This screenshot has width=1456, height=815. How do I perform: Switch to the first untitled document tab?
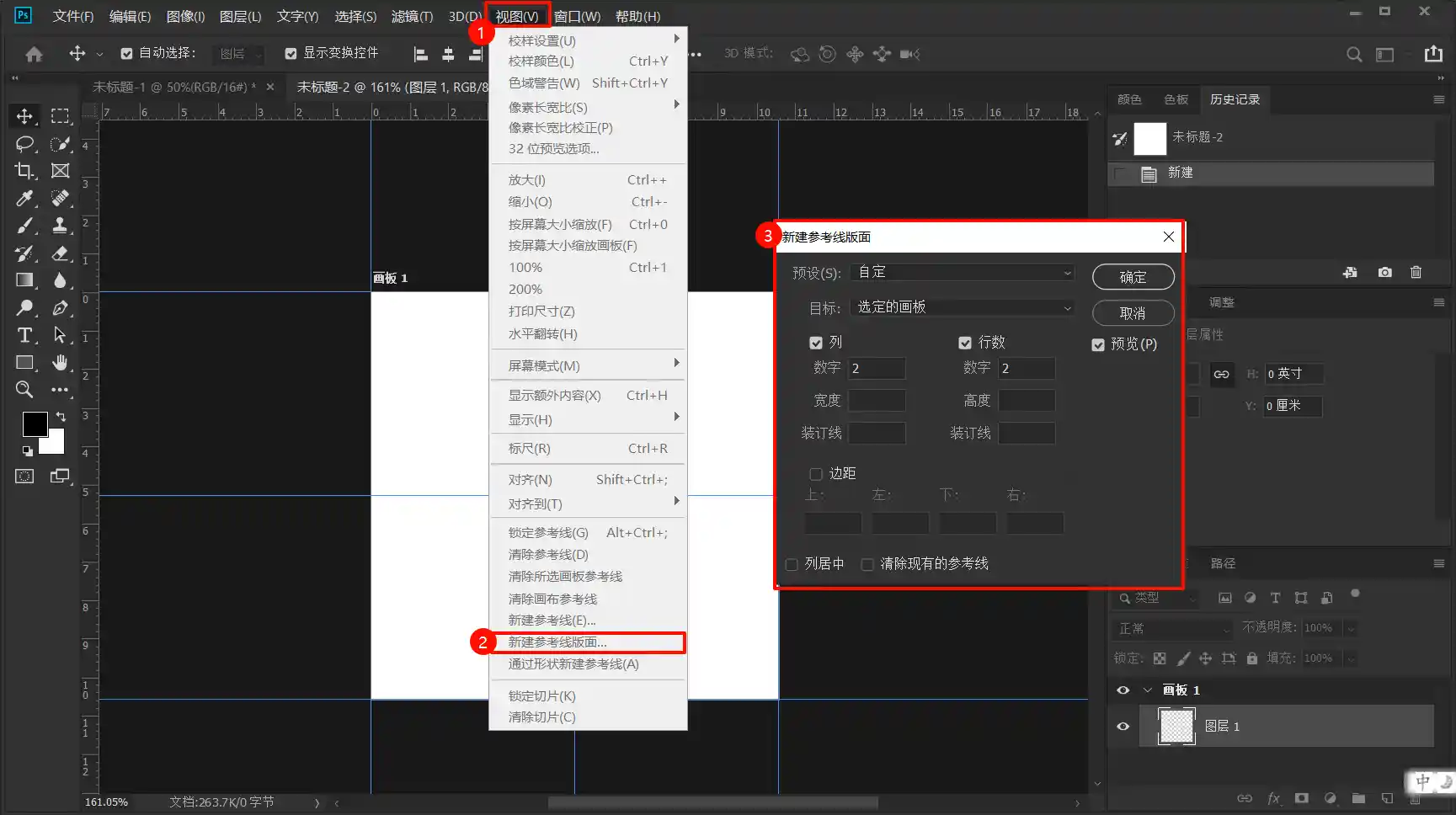click(x=175, y=87)
